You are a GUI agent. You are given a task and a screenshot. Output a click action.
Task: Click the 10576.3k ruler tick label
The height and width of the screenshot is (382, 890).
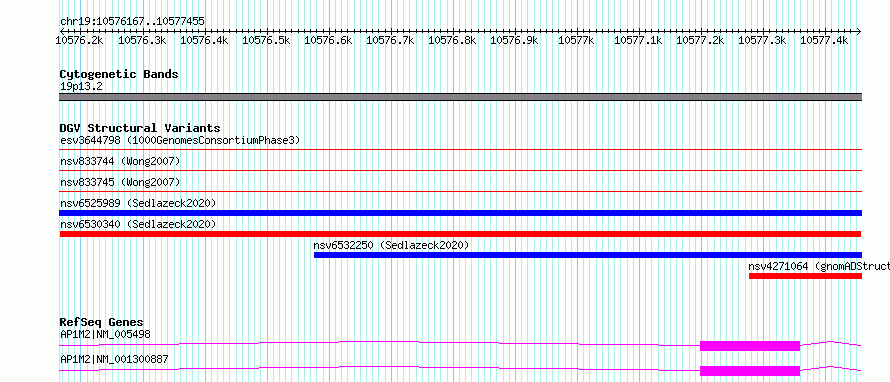pos(142,40)
